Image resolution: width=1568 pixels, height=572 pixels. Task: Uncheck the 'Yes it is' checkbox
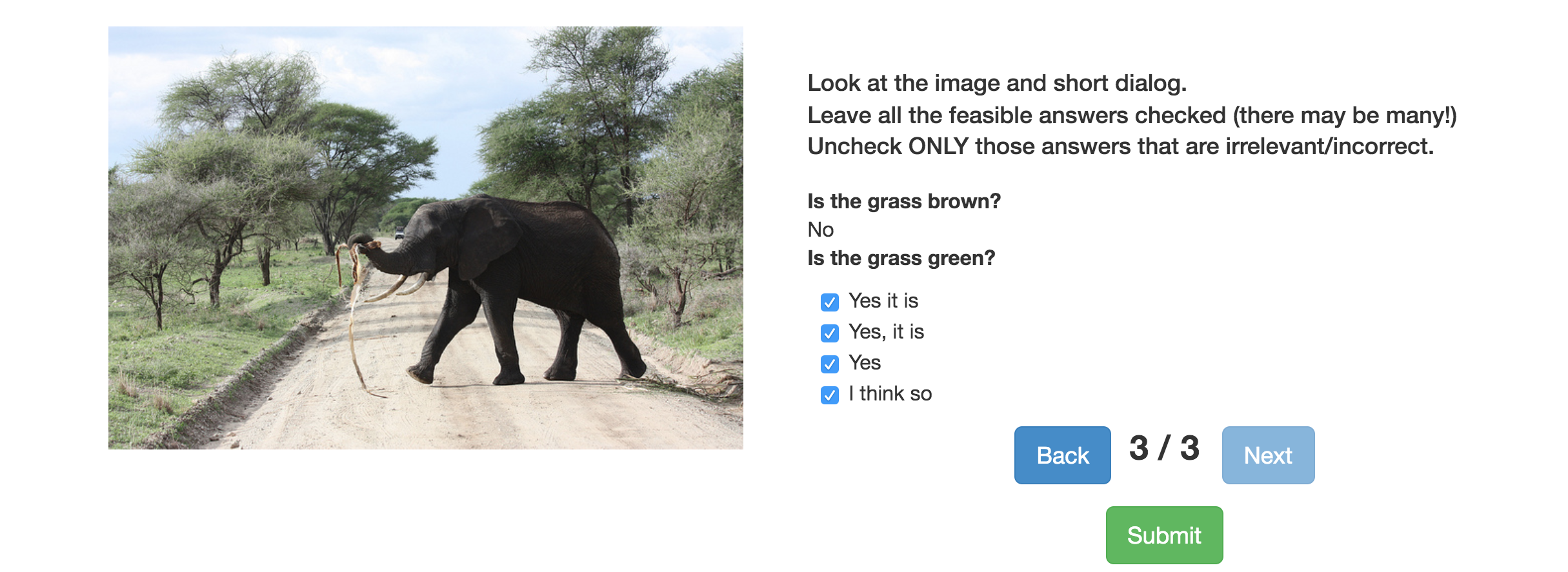[x=829, y=302]
